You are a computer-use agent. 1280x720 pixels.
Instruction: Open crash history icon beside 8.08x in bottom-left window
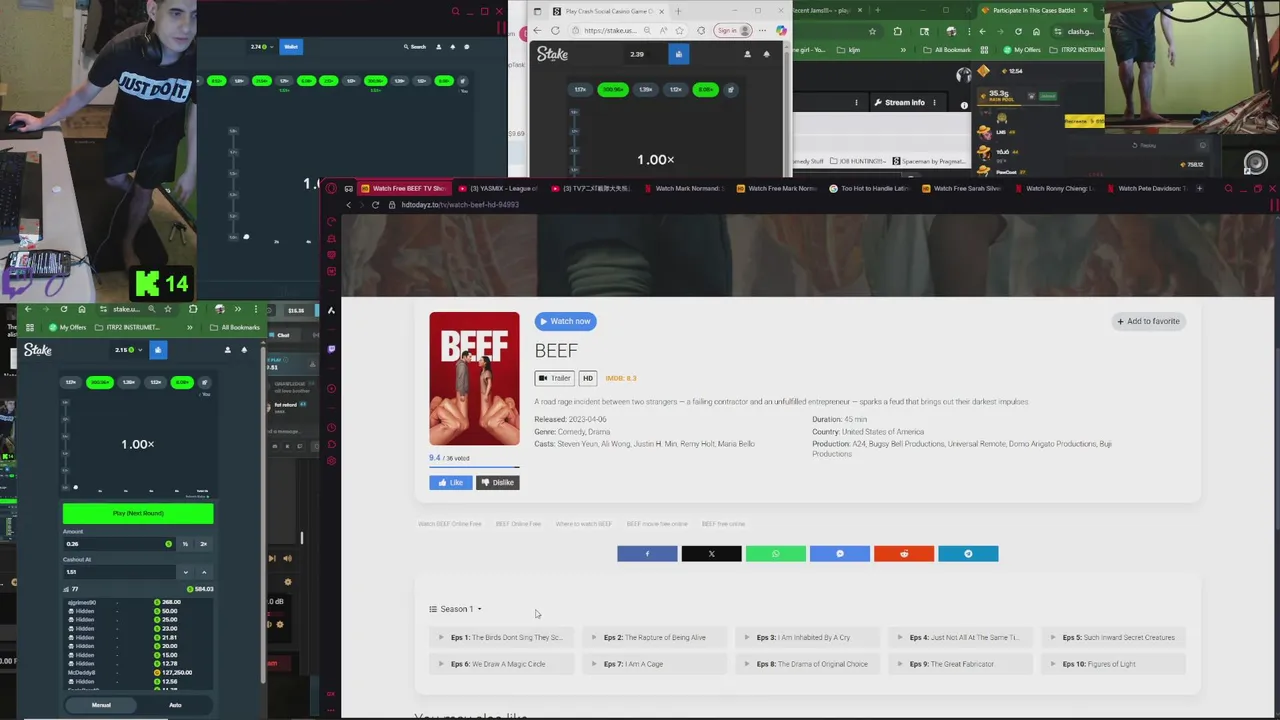tap(204, 382)
